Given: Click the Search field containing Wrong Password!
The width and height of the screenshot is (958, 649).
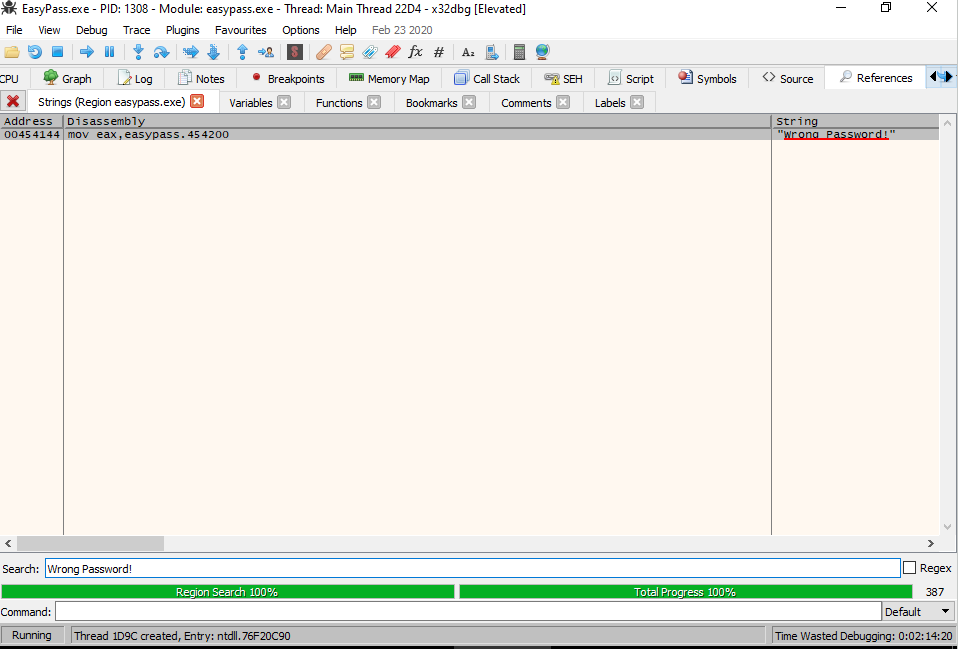Looking at the screenshot, I should pos(472,568).
